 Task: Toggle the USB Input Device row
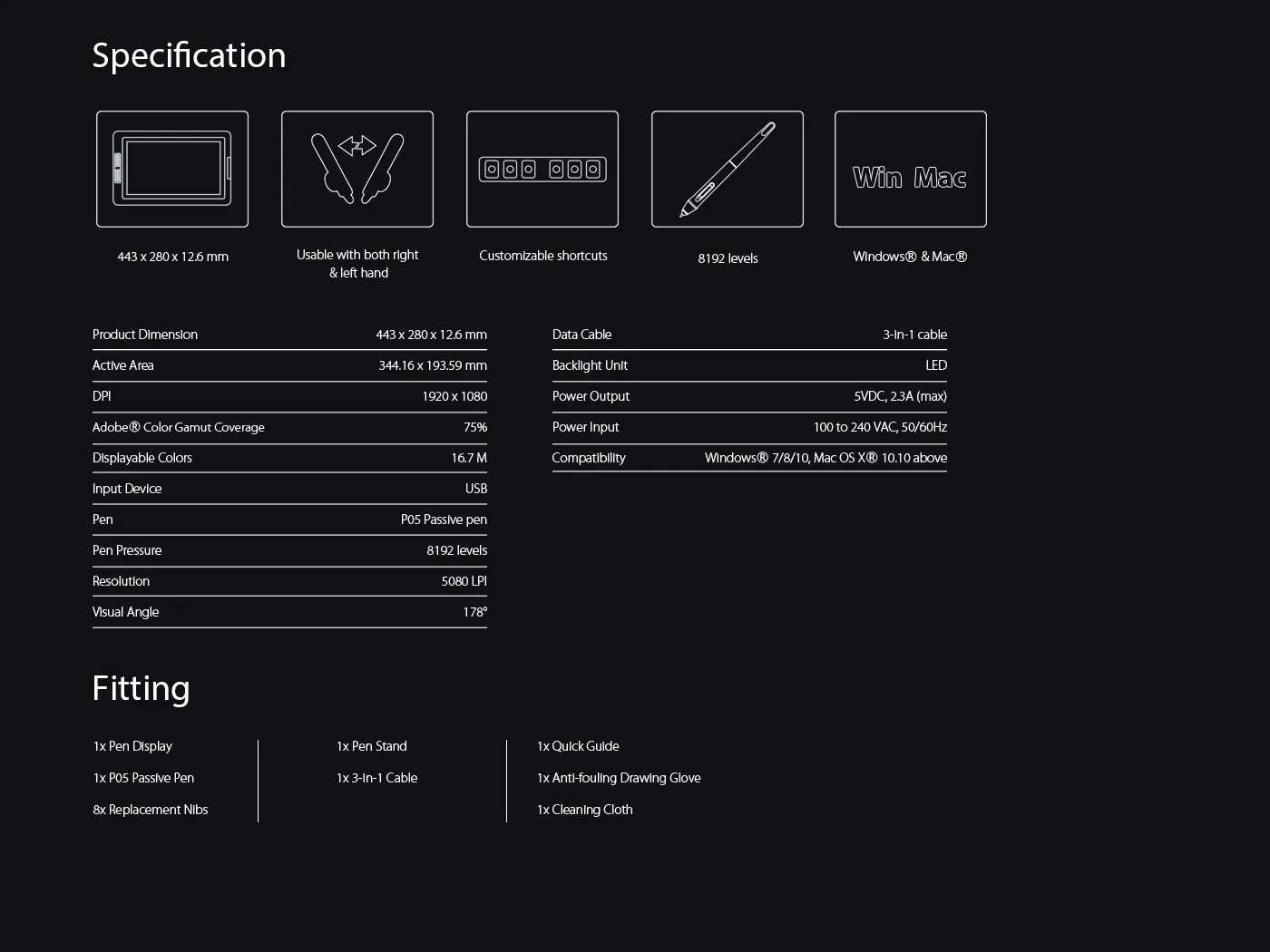click(288, 489)
